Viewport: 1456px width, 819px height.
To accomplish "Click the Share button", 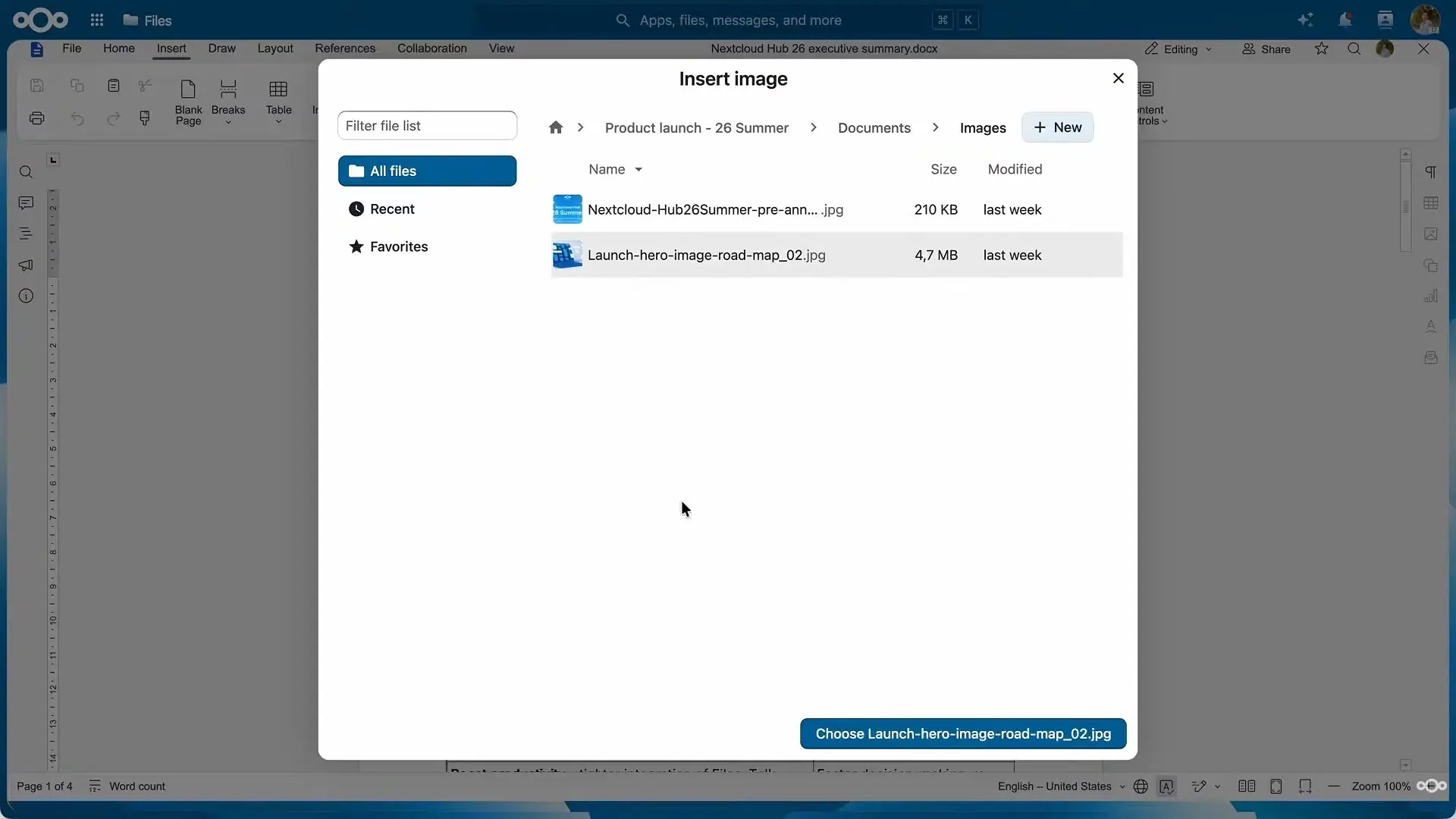I will point(1266,49).
